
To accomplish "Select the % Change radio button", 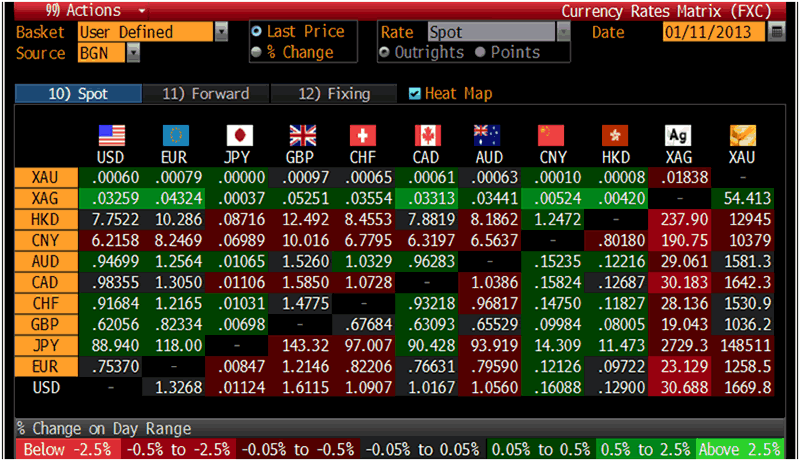I will coord(257,52).
